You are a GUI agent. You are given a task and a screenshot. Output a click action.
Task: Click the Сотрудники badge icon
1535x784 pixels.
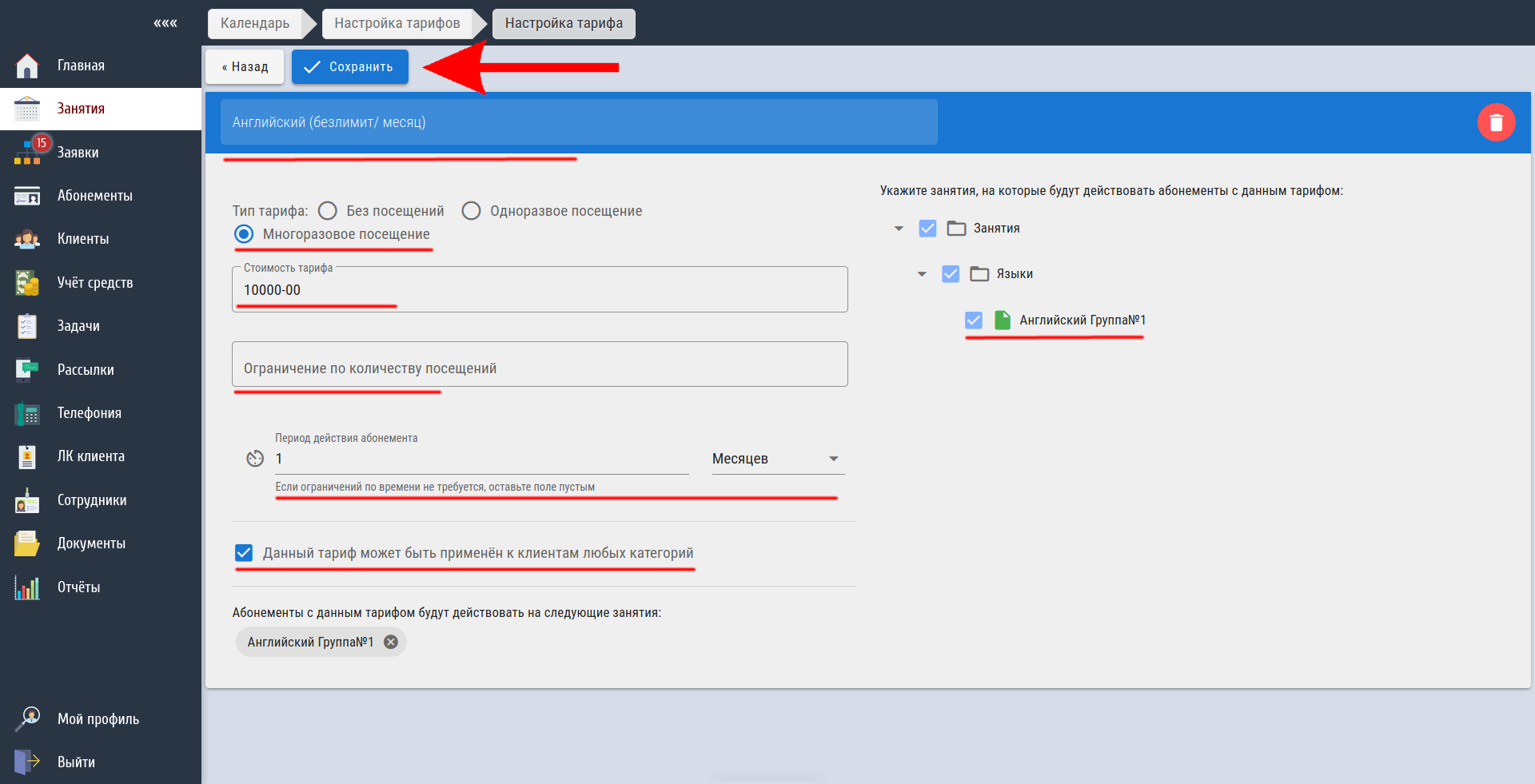pyautogui.click(x=27, y=500)
